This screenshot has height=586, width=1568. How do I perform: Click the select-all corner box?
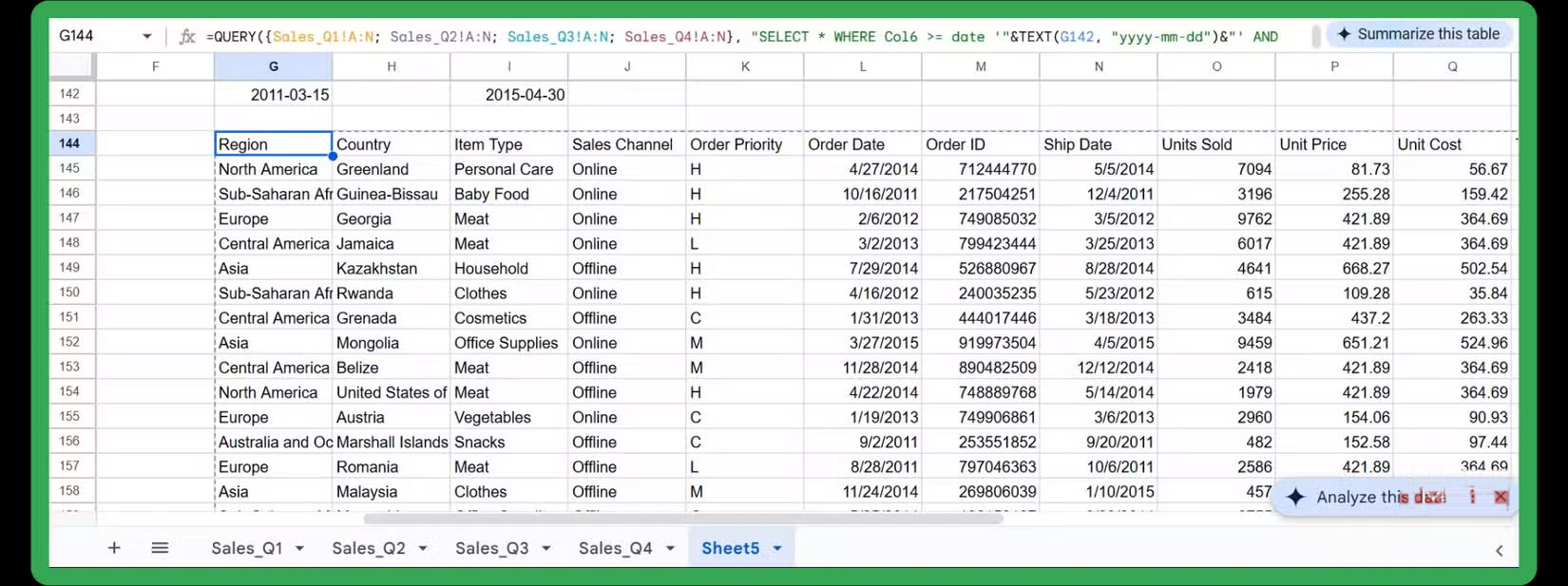(71, 66)
